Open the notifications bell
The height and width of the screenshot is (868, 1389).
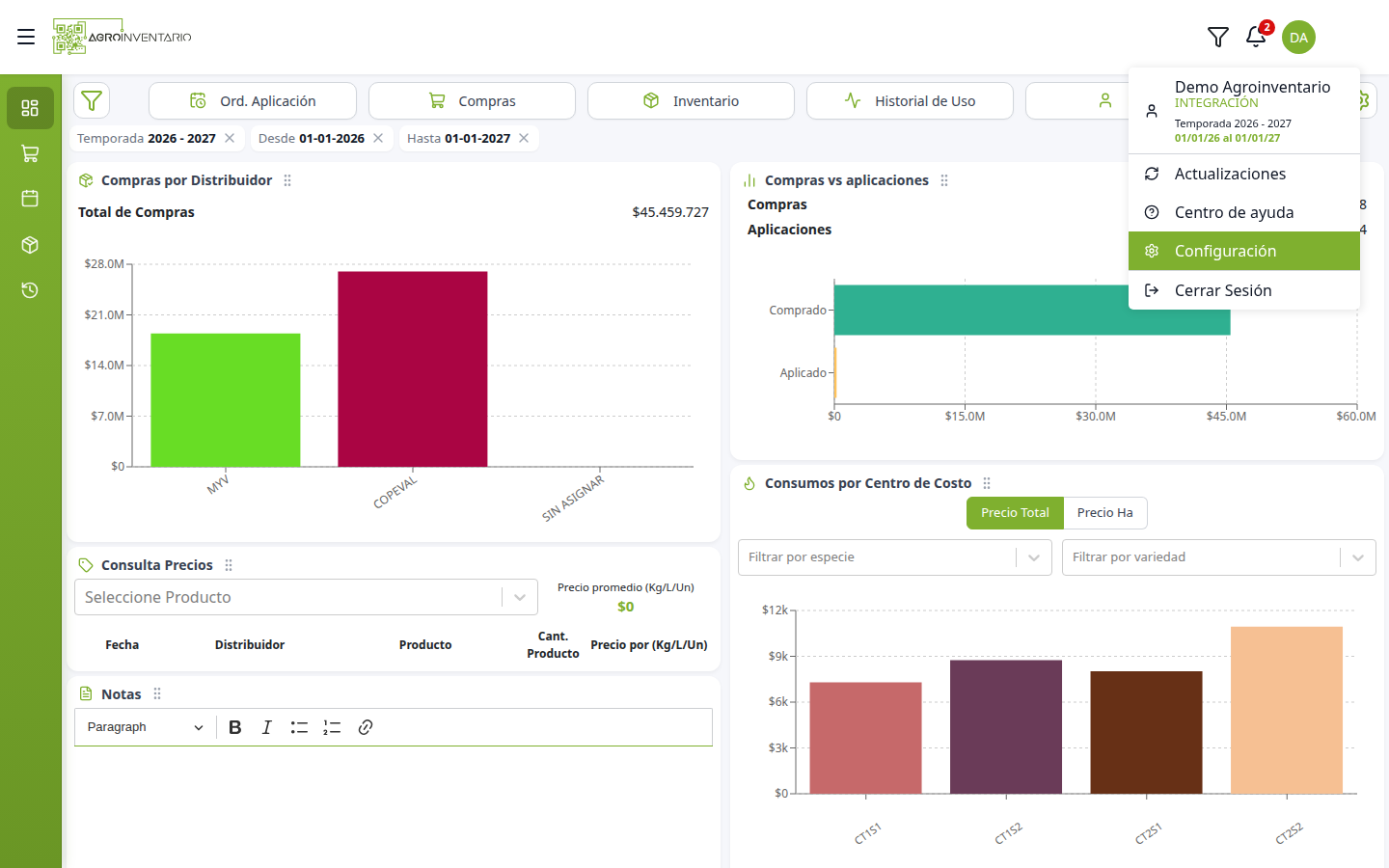click(x=1256, y=37)
